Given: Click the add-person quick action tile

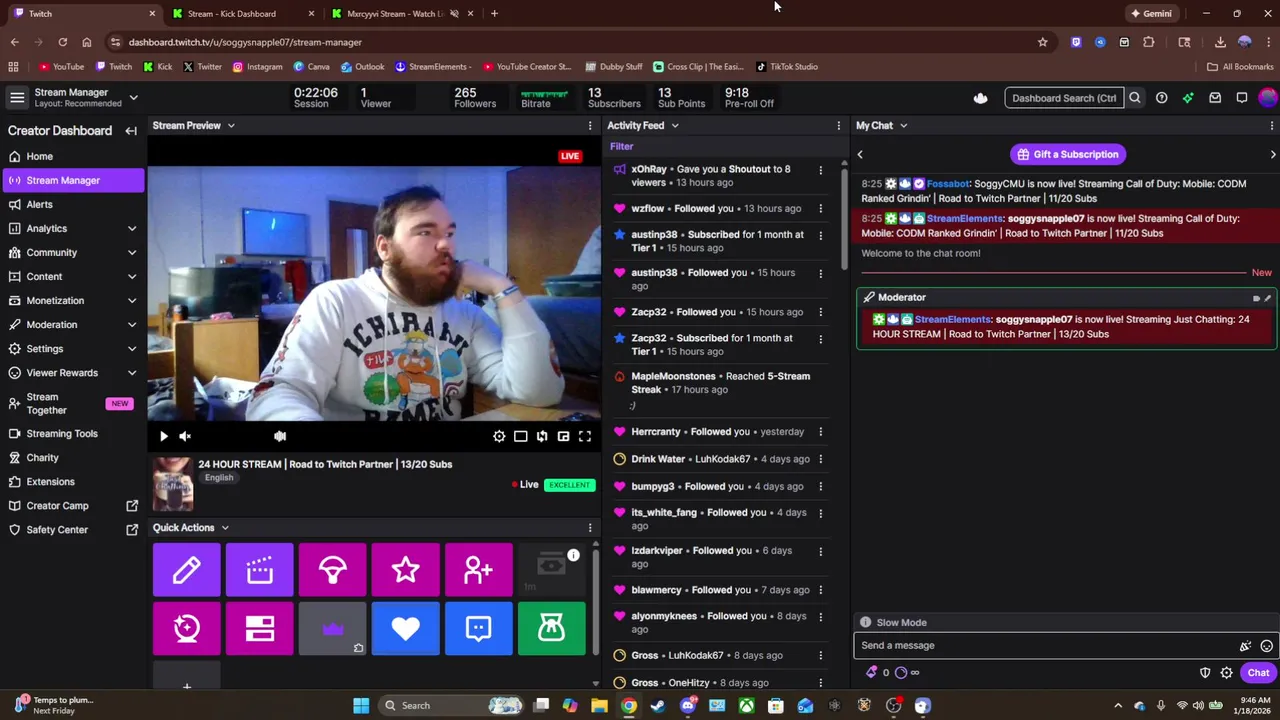Looking at the screenshot, I should click(479, 570).
